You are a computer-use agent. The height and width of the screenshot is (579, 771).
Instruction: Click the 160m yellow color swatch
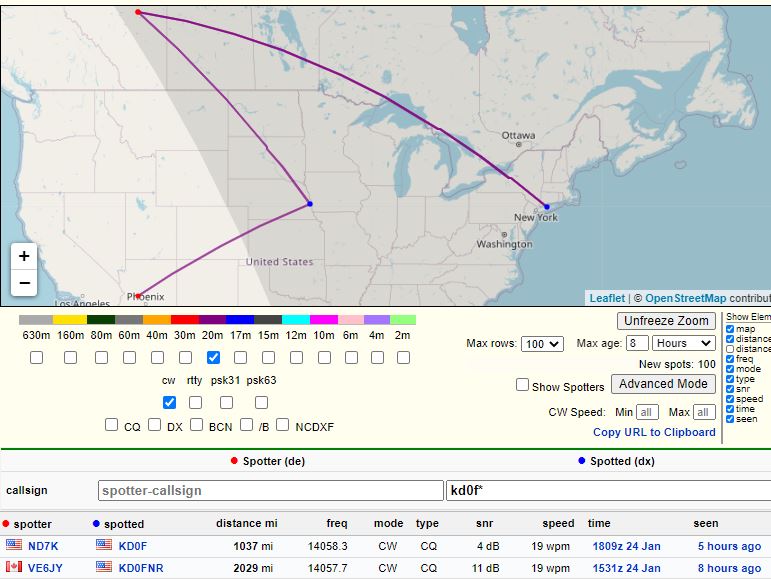tap(70, 320)
